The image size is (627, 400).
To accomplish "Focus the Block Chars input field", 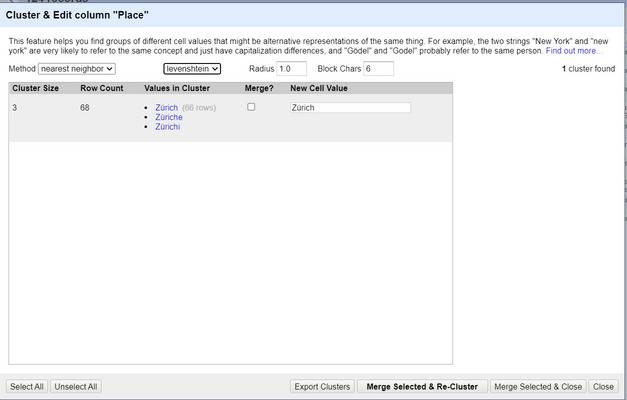I will click(378, 69).
